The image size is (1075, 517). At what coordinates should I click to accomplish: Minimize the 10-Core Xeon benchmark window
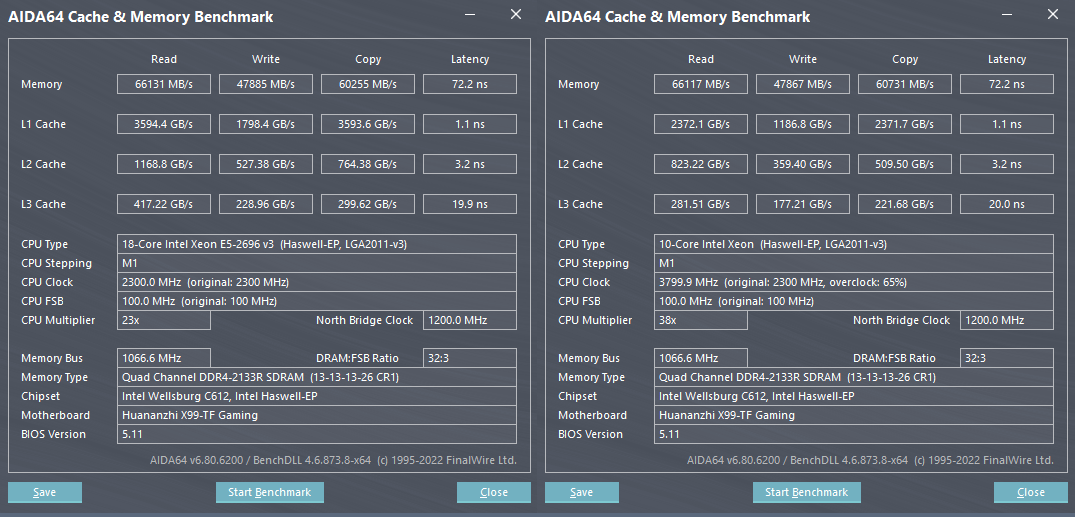pos(1008,15)
